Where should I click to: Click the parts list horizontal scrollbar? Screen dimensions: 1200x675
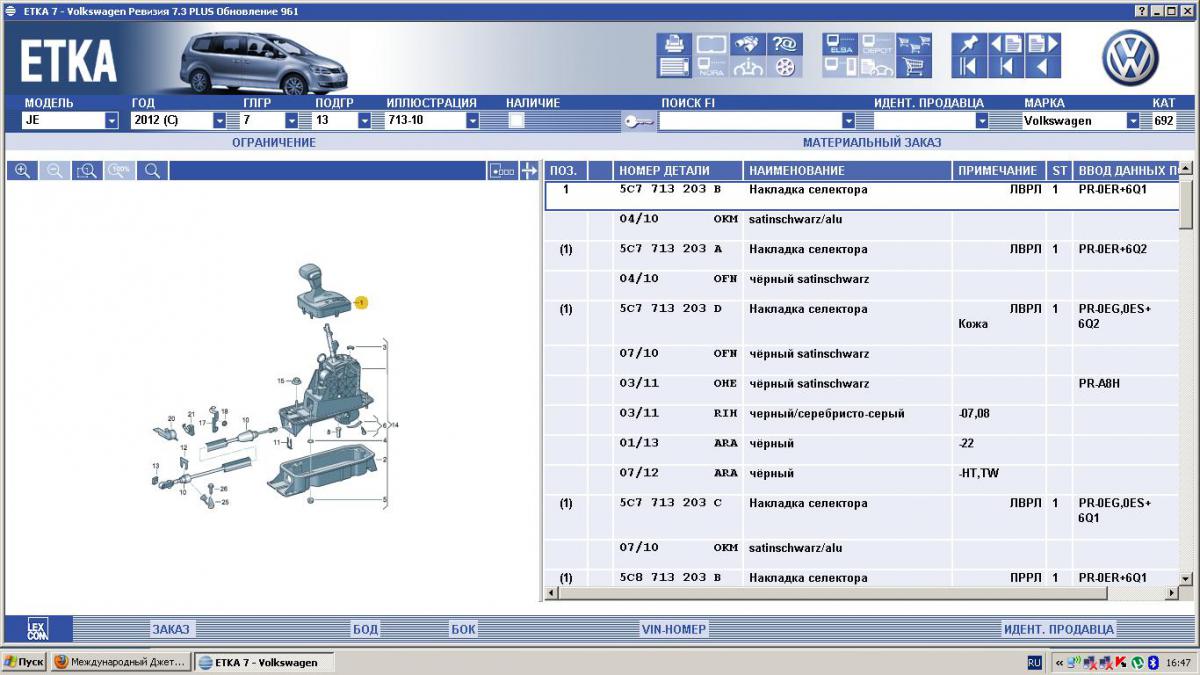[x=861, y=594]
